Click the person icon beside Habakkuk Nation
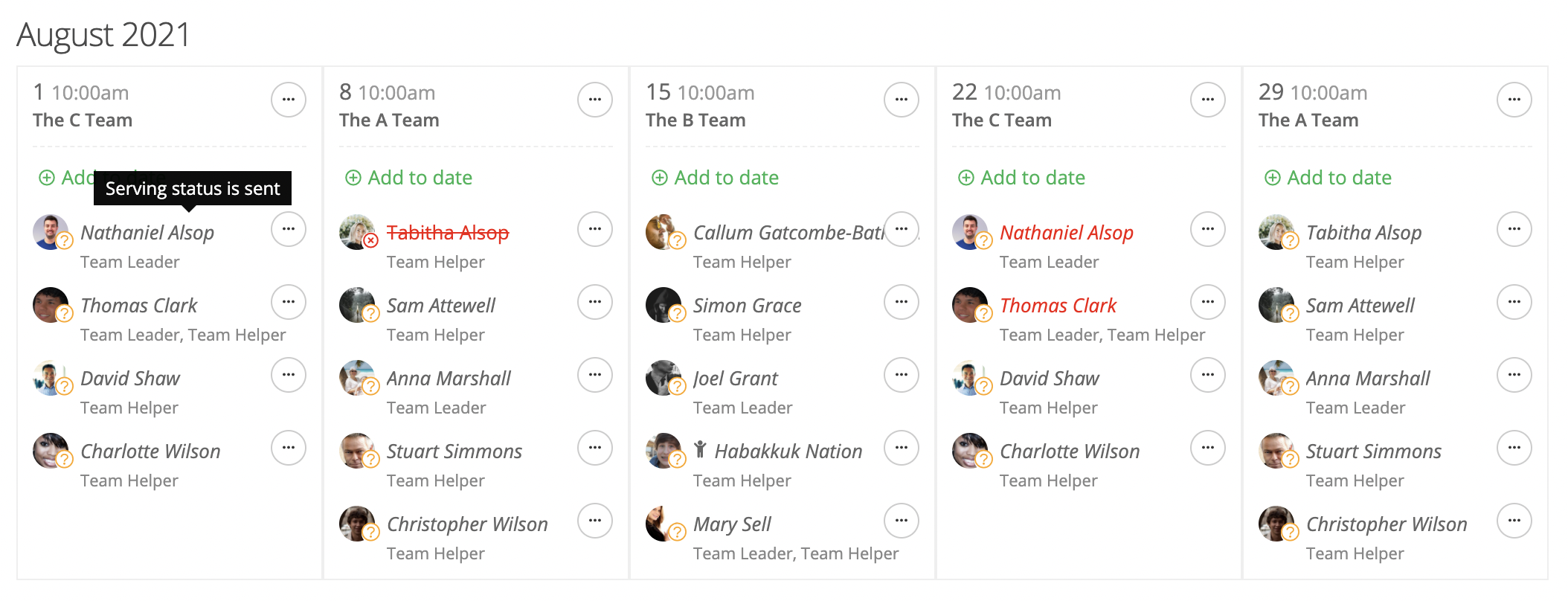This screenshot has width=1568, height=601. (699, 449)
